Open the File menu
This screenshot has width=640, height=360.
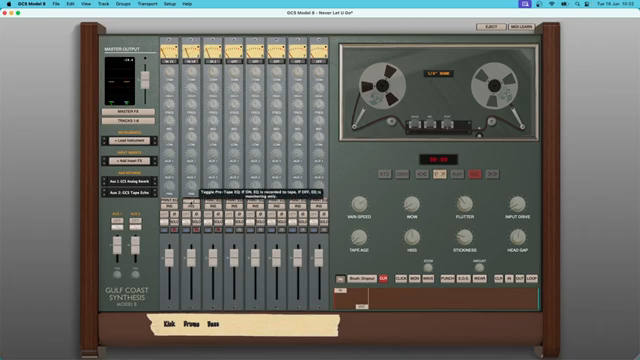pyautogui.click(x=56, y=4)
